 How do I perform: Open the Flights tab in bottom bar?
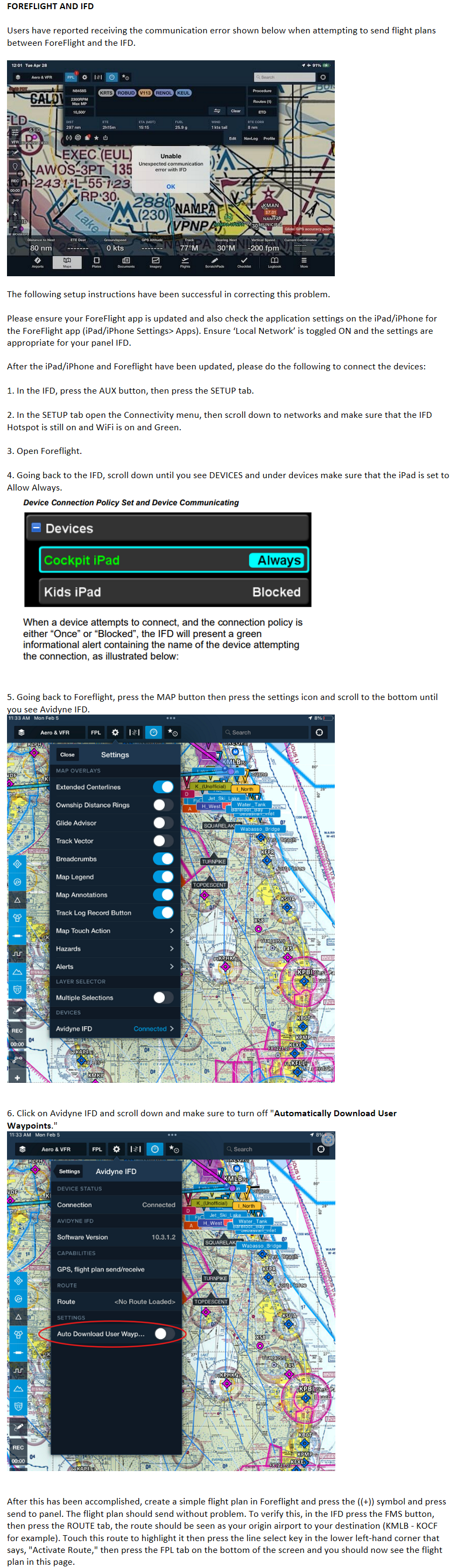tap(185, 262)
